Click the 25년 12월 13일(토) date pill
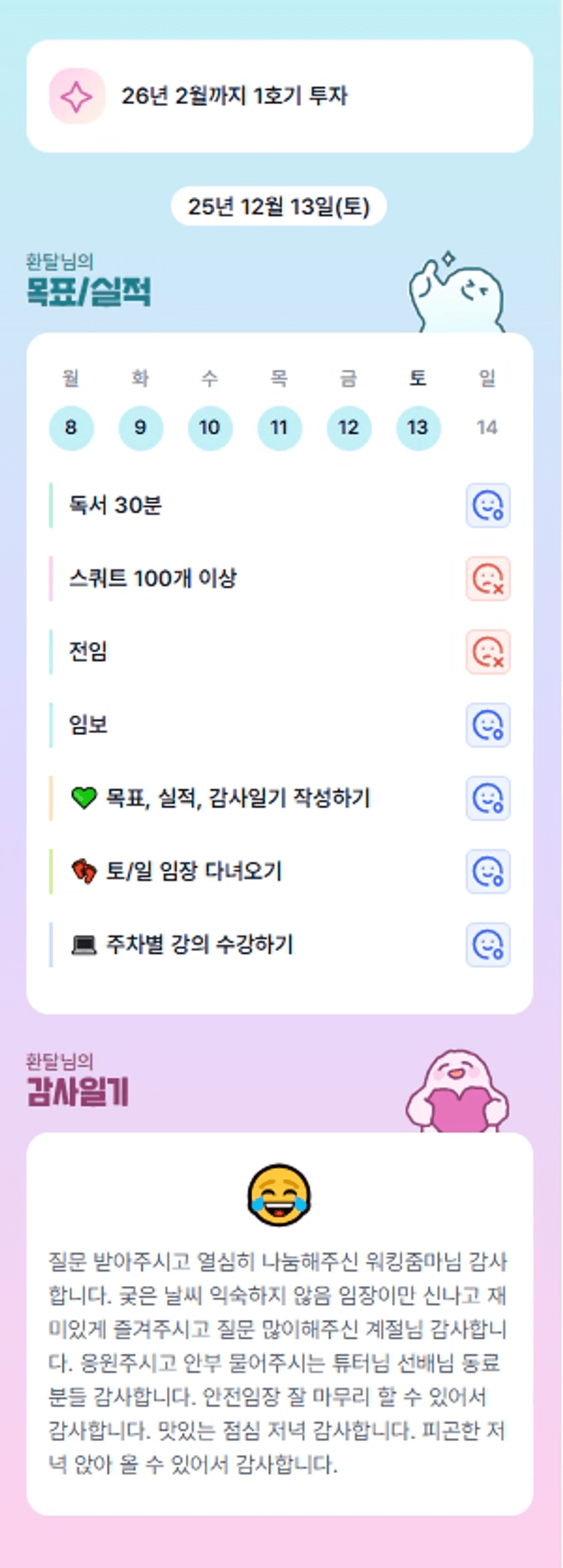 coord(278,206)
